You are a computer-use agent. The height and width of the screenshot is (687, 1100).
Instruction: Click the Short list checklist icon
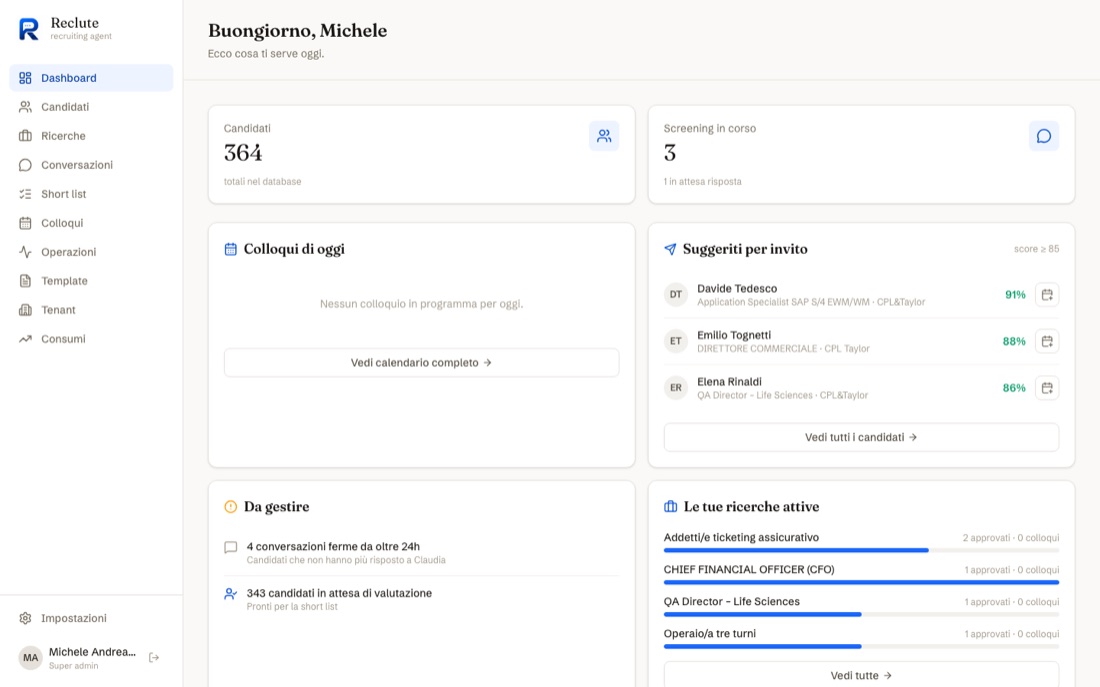[x=25, y=194]
